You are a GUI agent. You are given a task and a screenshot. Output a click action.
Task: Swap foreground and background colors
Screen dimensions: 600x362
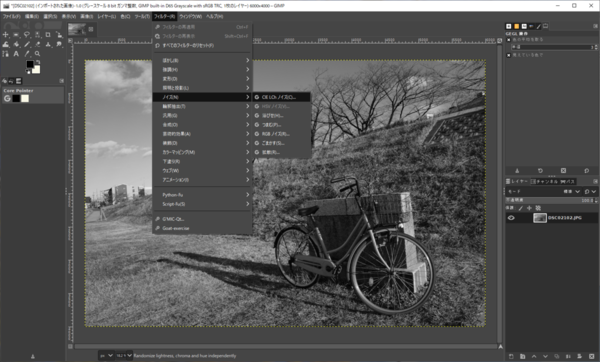[x=38, y=62]
